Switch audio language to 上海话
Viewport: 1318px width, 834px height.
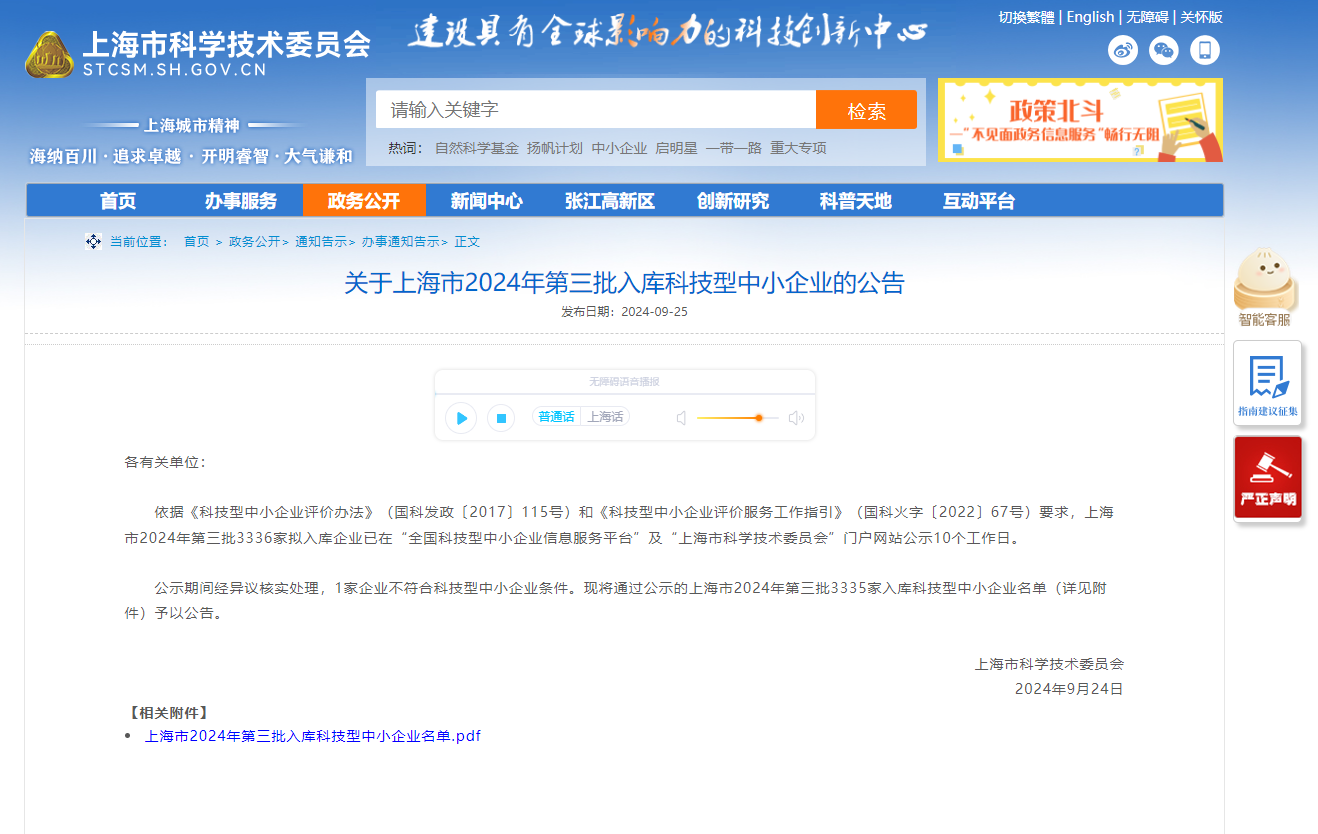(x=605, y=417)
